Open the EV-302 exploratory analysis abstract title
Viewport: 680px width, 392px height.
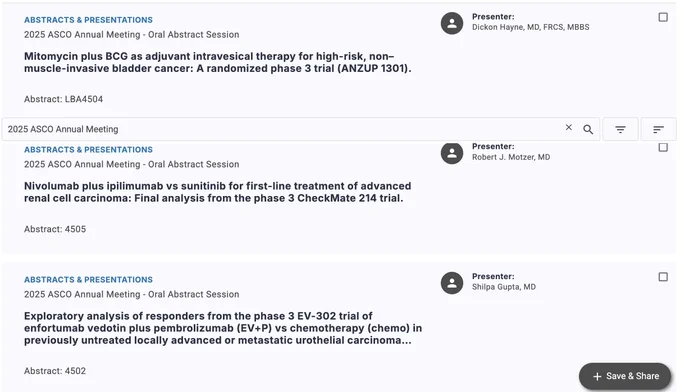223,328
